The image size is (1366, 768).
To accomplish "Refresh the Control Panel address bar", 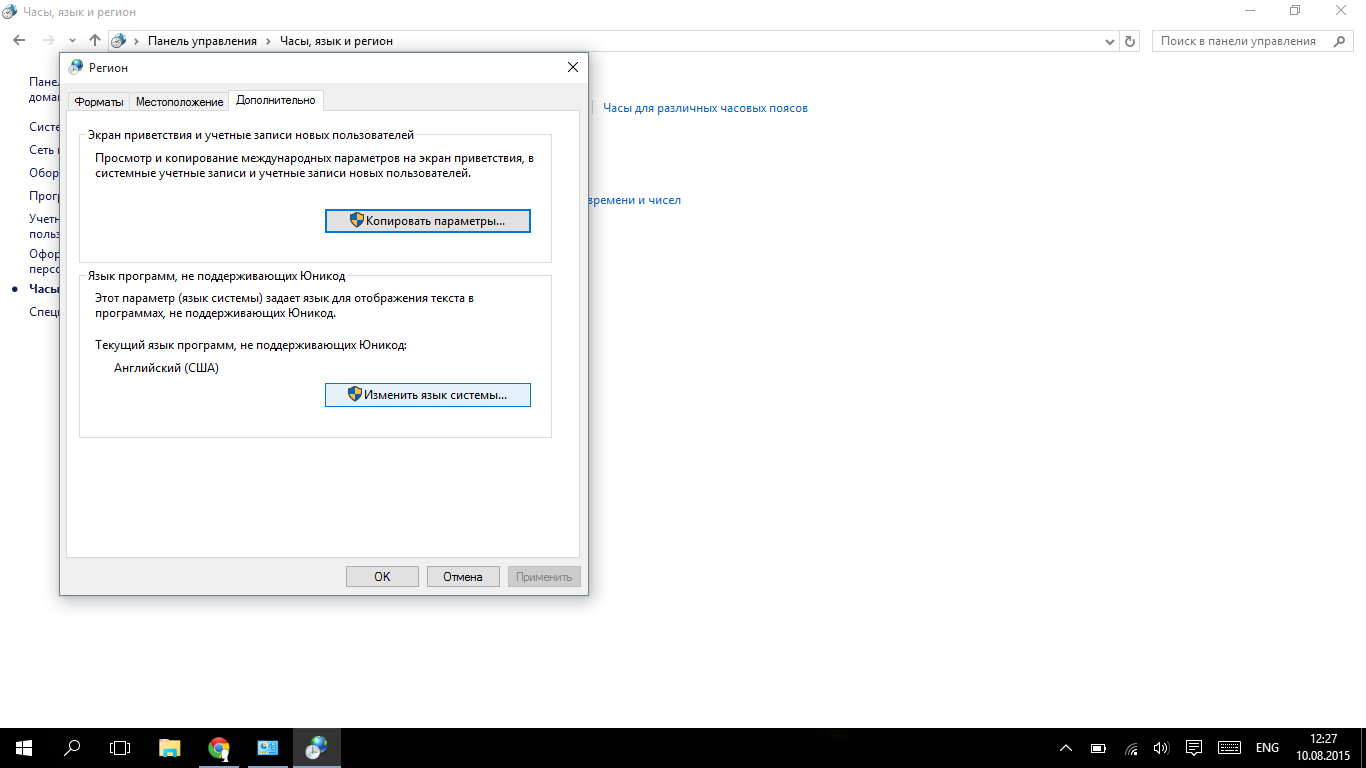I will tap(1131, 41).
